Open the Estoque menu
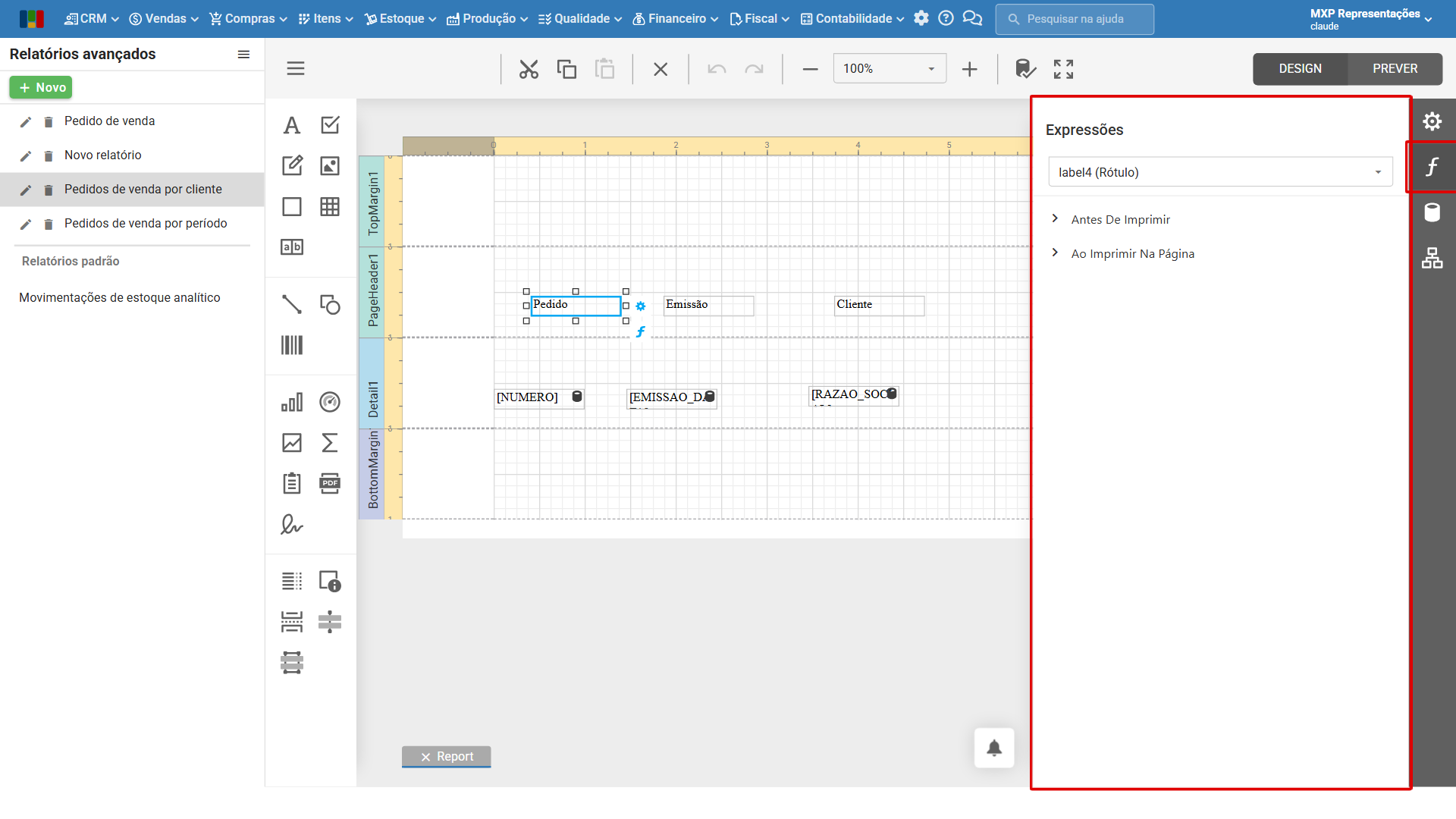 pyautogui.click(x=400, y=19)
